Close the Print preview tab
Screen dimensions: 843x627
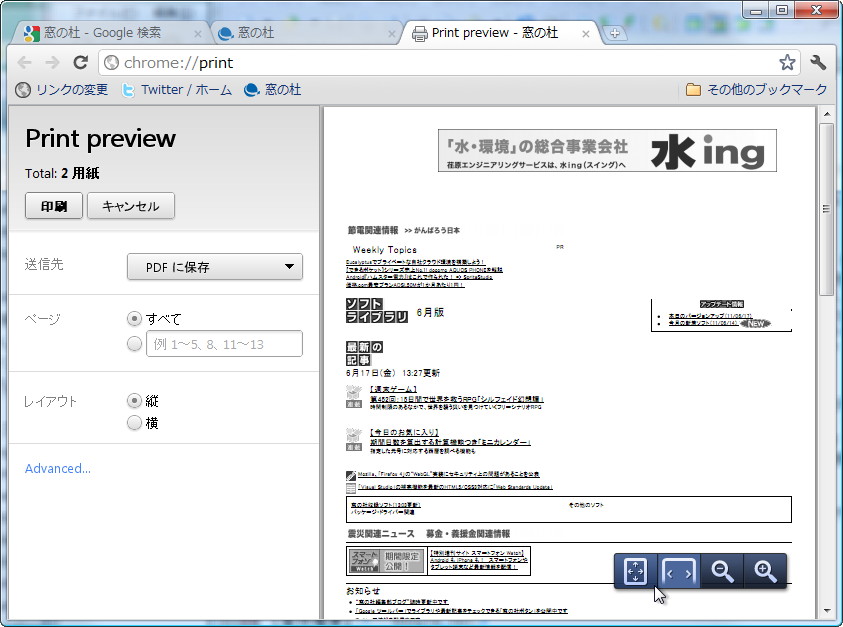585,34
